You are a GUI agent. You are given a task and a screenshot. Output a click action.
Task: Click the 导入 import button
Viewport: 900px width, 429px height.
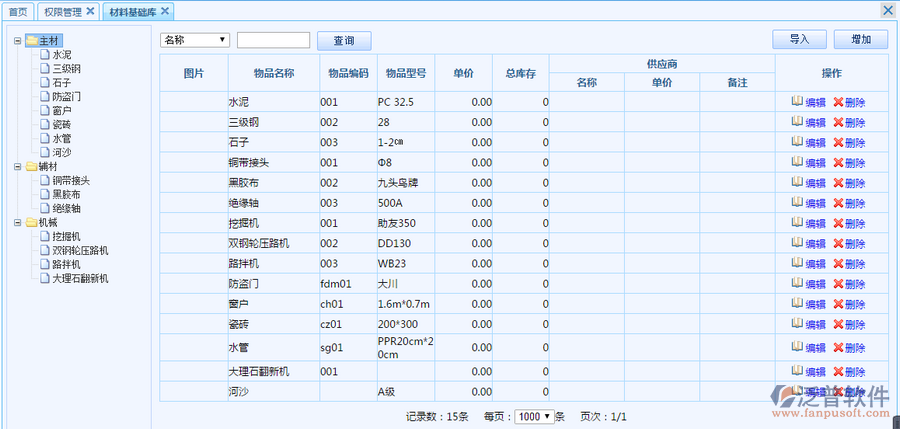point(800,40)
